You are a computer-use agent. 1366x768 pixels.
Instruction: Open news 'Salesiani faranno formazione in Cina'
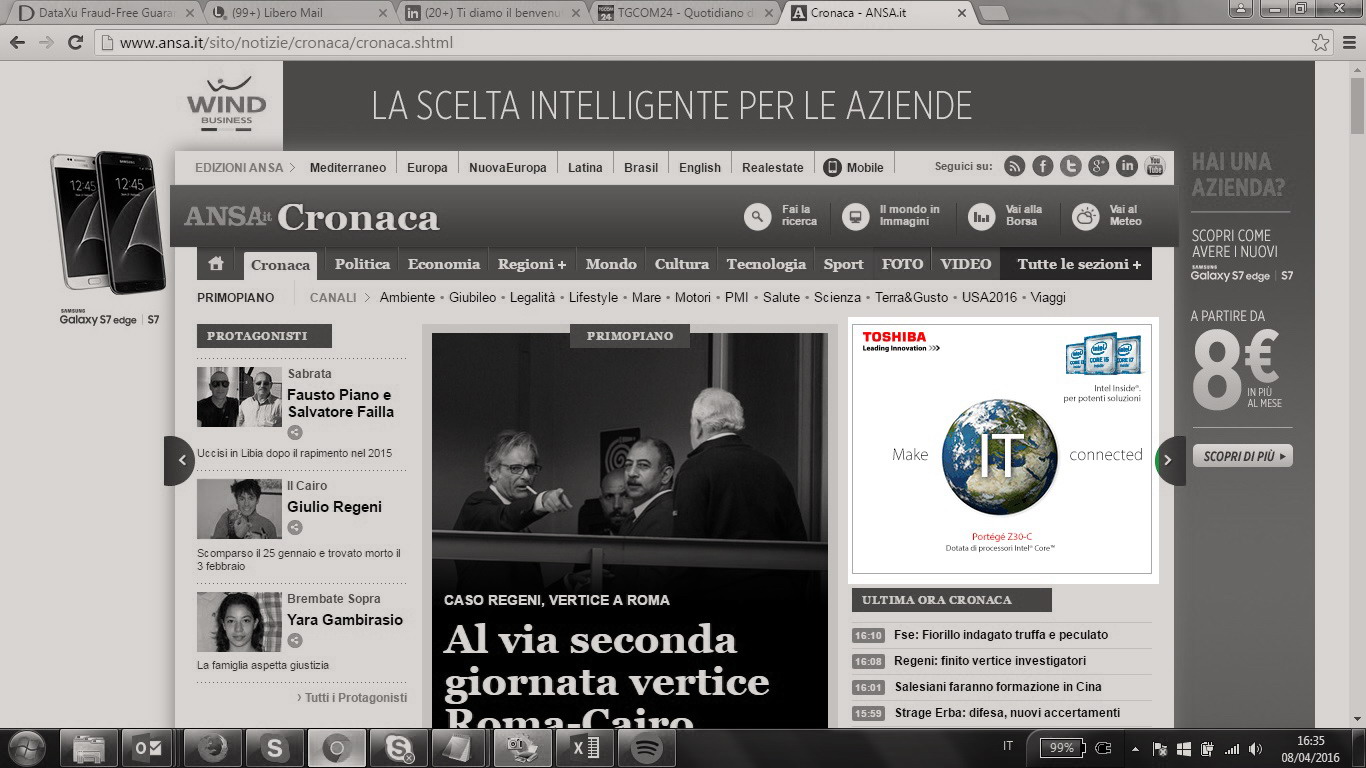(998, 686)
